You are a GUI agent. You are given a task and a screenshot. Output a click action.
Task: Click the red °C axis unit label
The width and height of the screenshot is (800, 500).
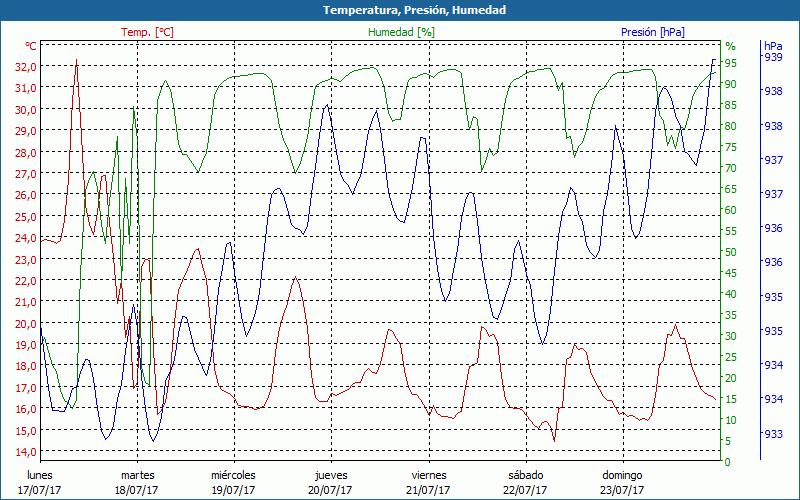31,46
